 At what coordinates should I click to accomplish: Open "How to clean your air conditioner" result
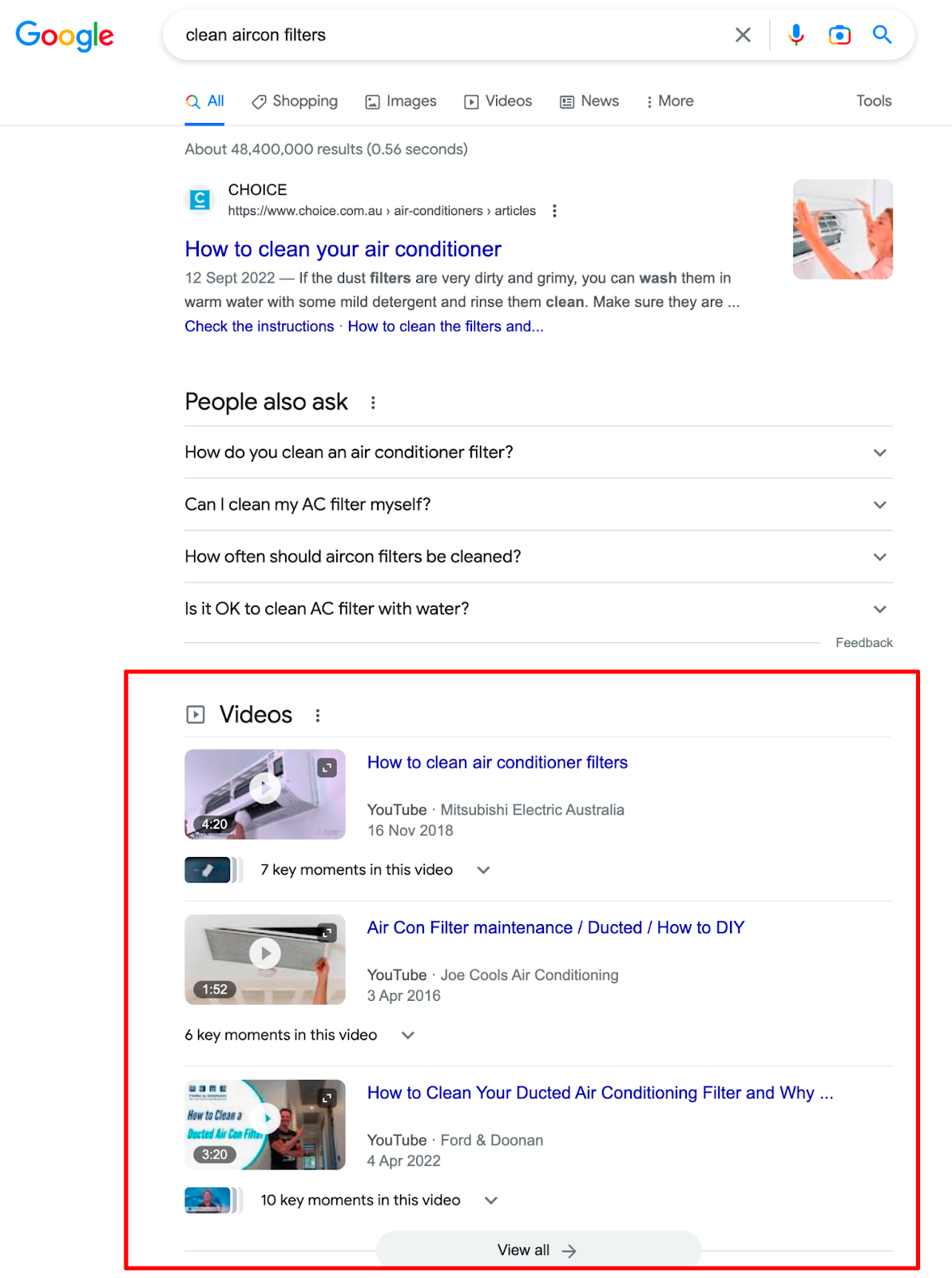[x=343, y=249]
